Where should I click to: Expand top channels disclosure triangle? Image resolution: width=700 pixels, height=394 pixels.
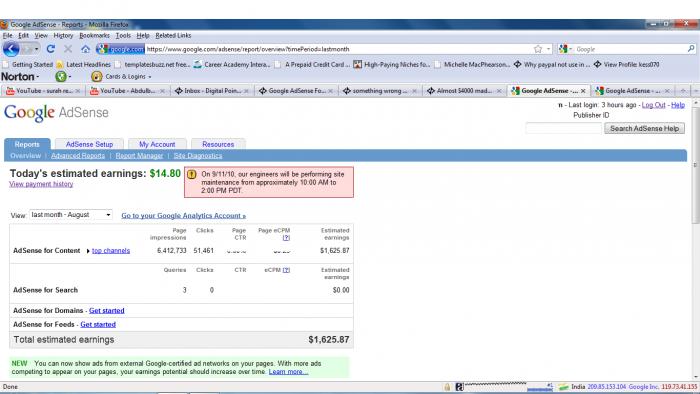[88, 251]
